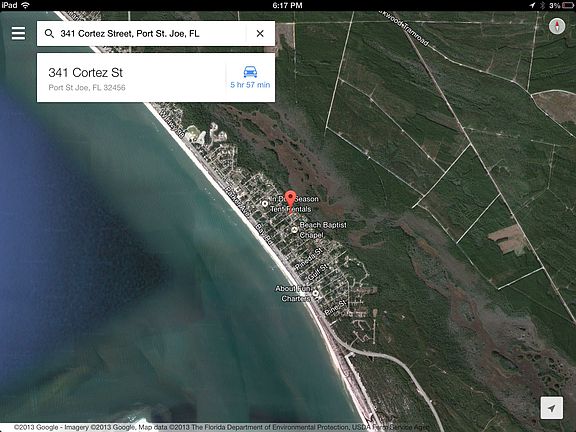Tap the search magnifier icon
The height and width of the screenshot is (432, 576).
pyautogui.click(x=49, y=33)
